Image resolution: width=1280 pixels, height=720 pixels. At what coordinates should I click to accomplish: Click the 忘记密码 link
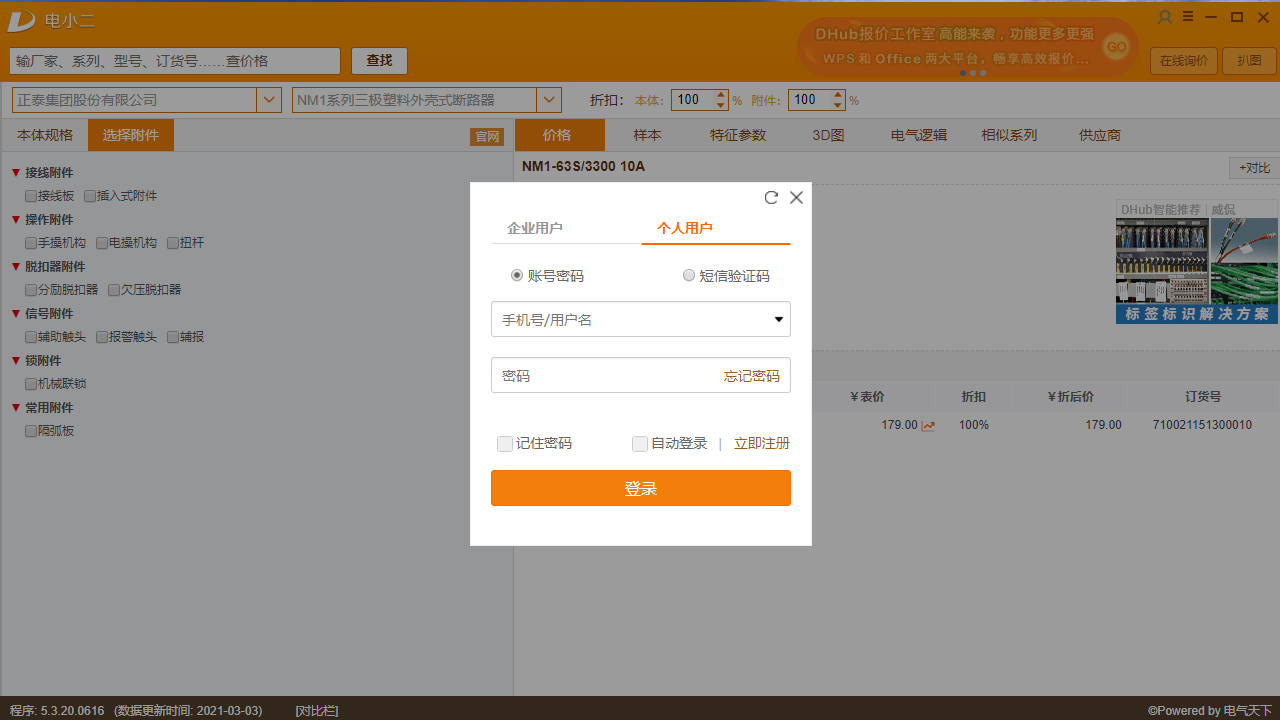click(753, 375)
